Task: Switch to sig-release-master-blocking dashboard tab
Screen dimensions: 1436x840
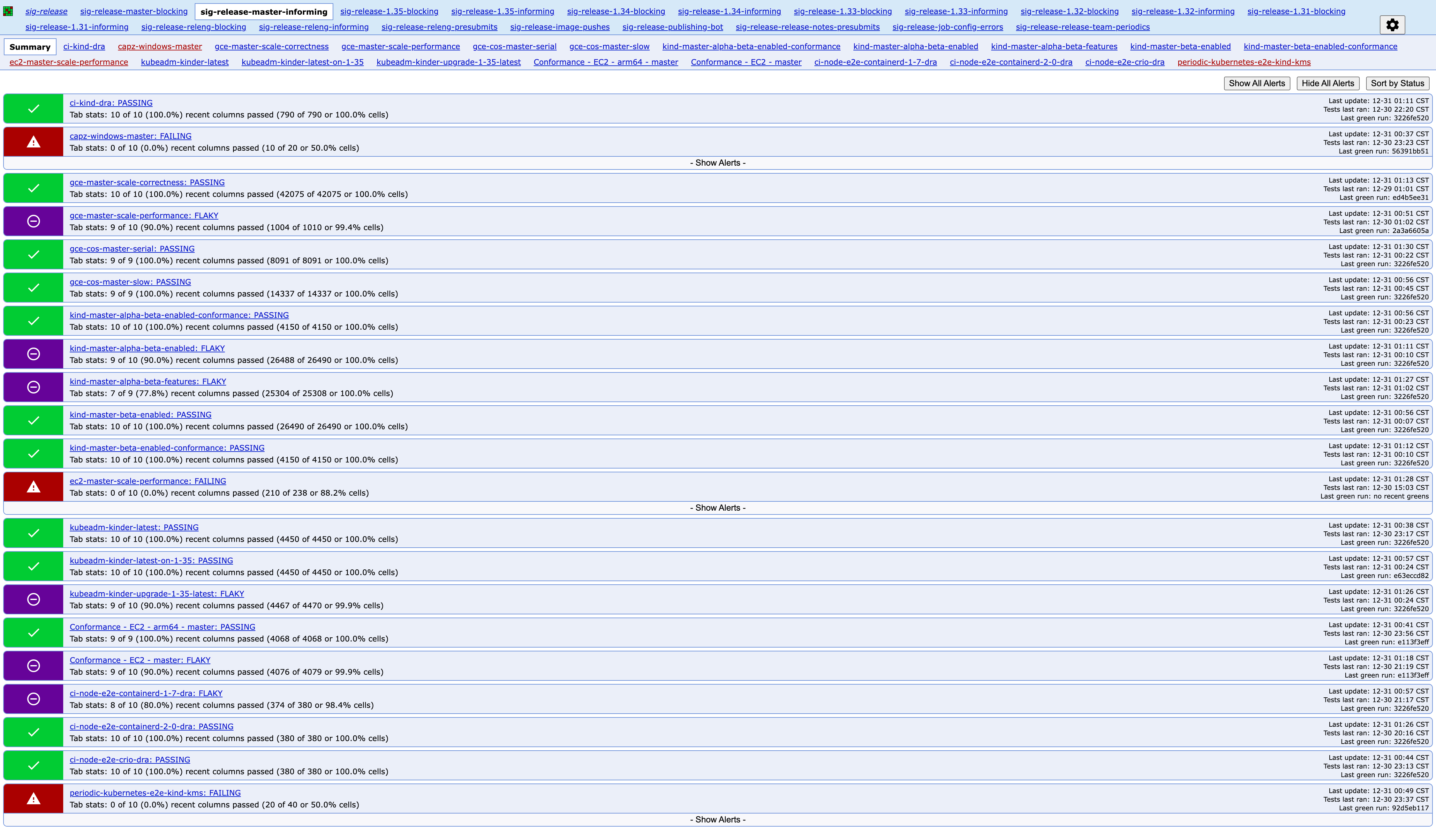Action: coord(133,11)
